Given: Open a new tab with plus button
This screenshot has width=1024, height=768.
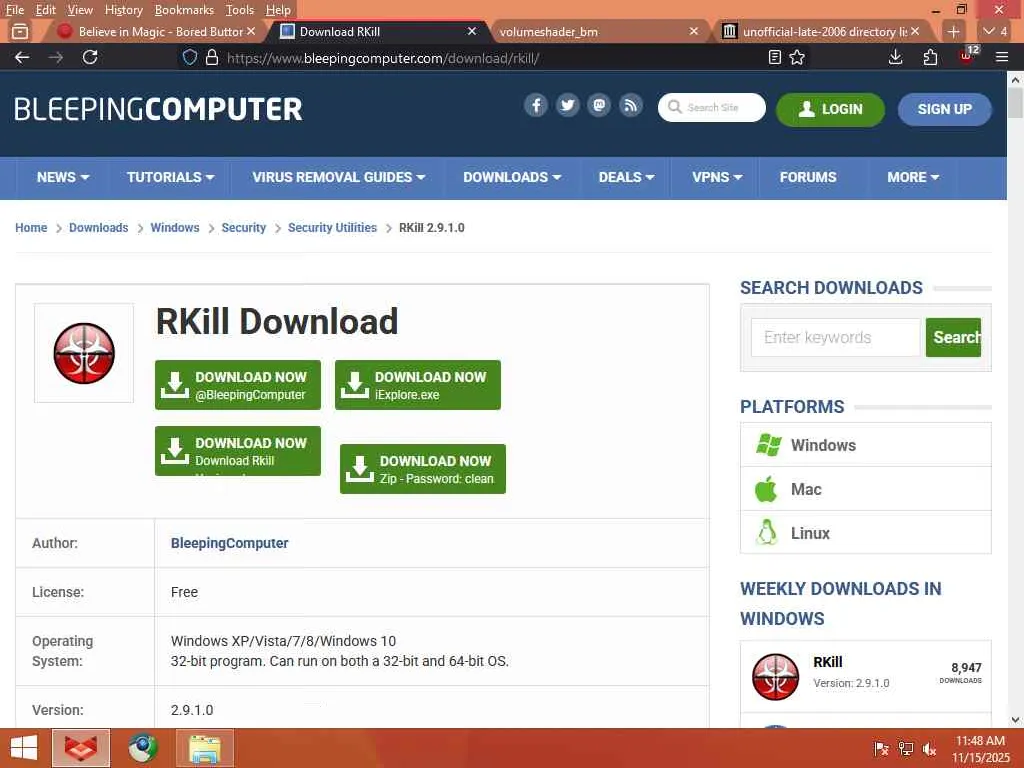Looking at the screenshot, I should pos(953,31).
